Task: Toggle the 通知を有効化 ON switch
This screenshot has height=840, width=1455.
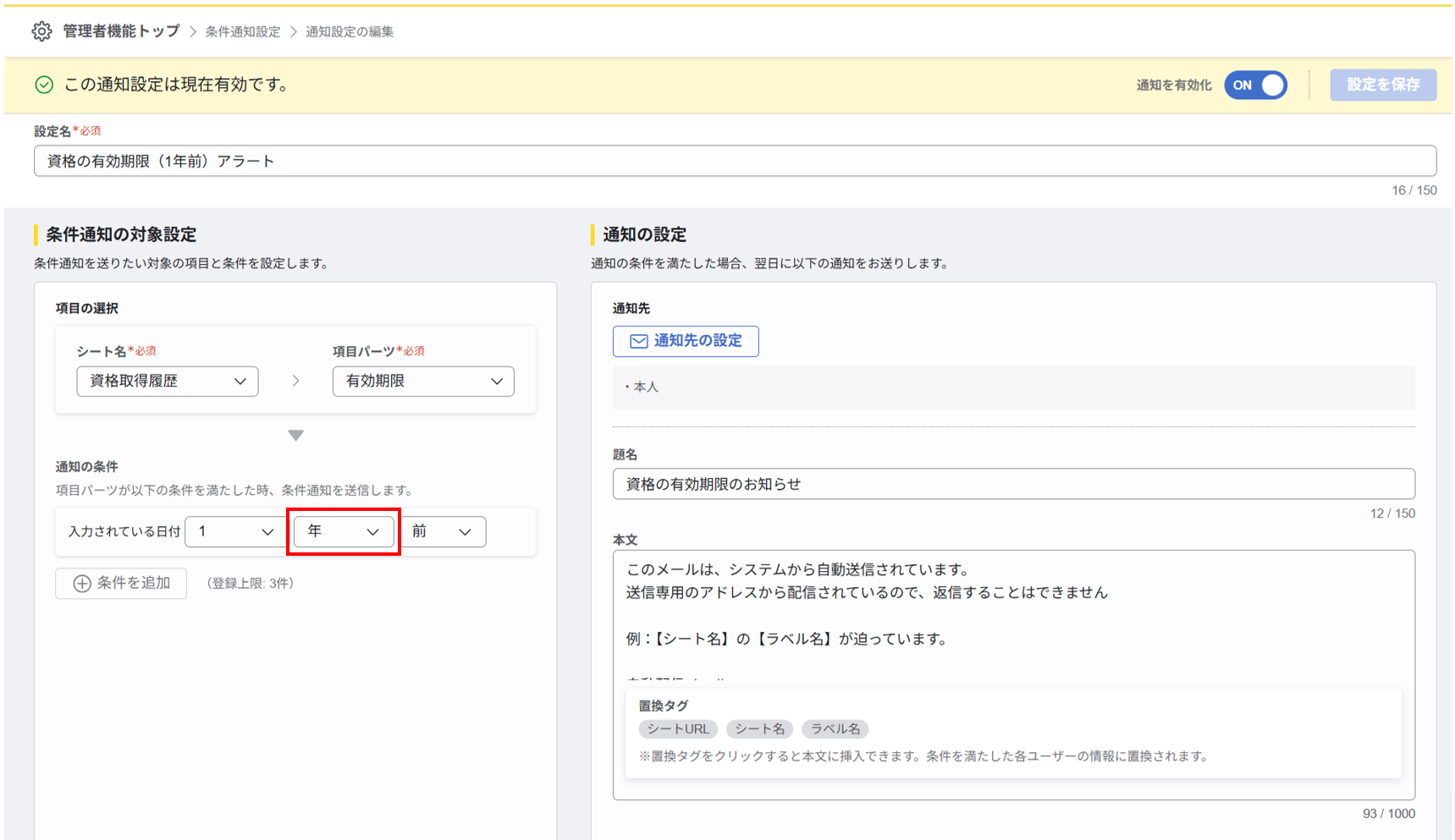Action: 1255,85
